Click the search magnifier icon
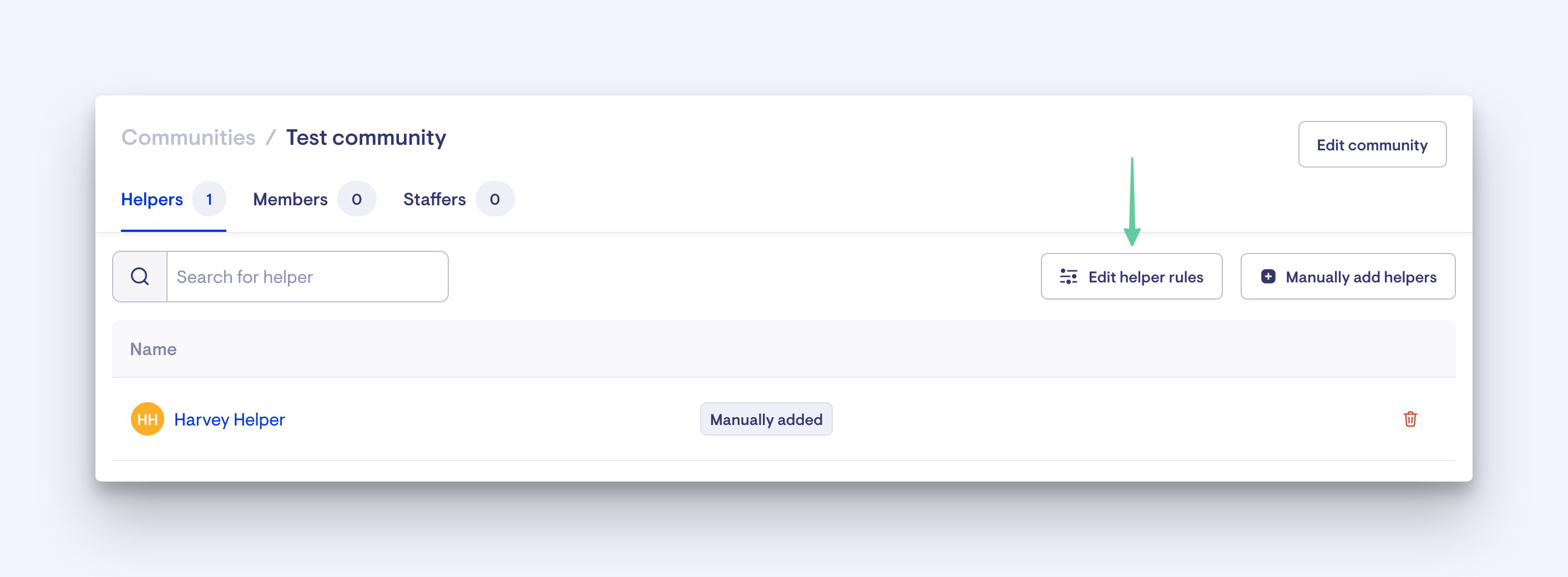1568x577 pixels. click(x=140, y=277)
